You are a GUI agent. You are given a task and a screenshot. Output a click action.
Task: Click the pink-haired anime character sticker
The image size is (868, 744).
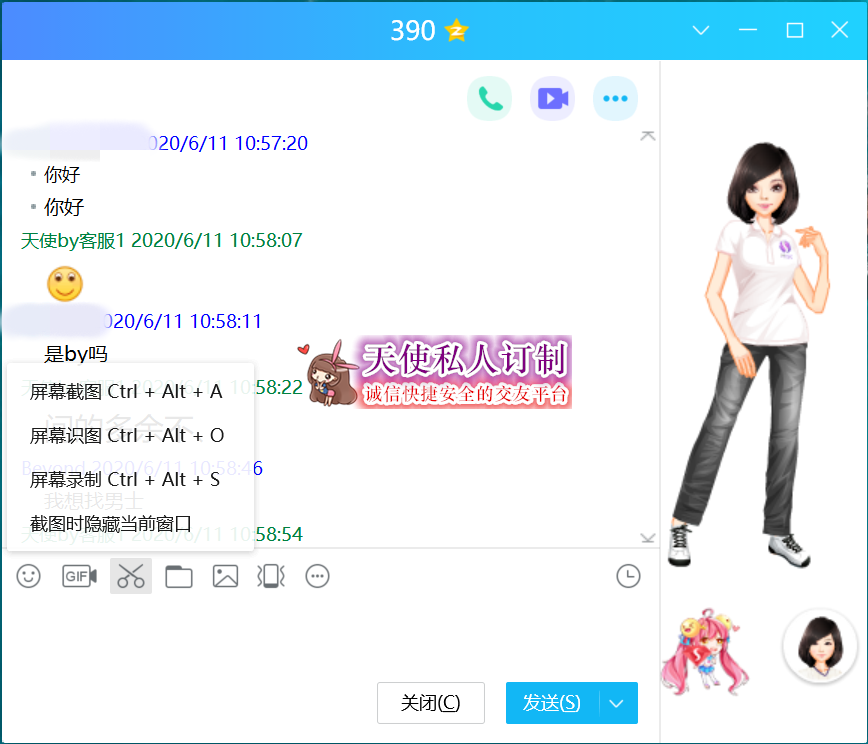[704, 651]
